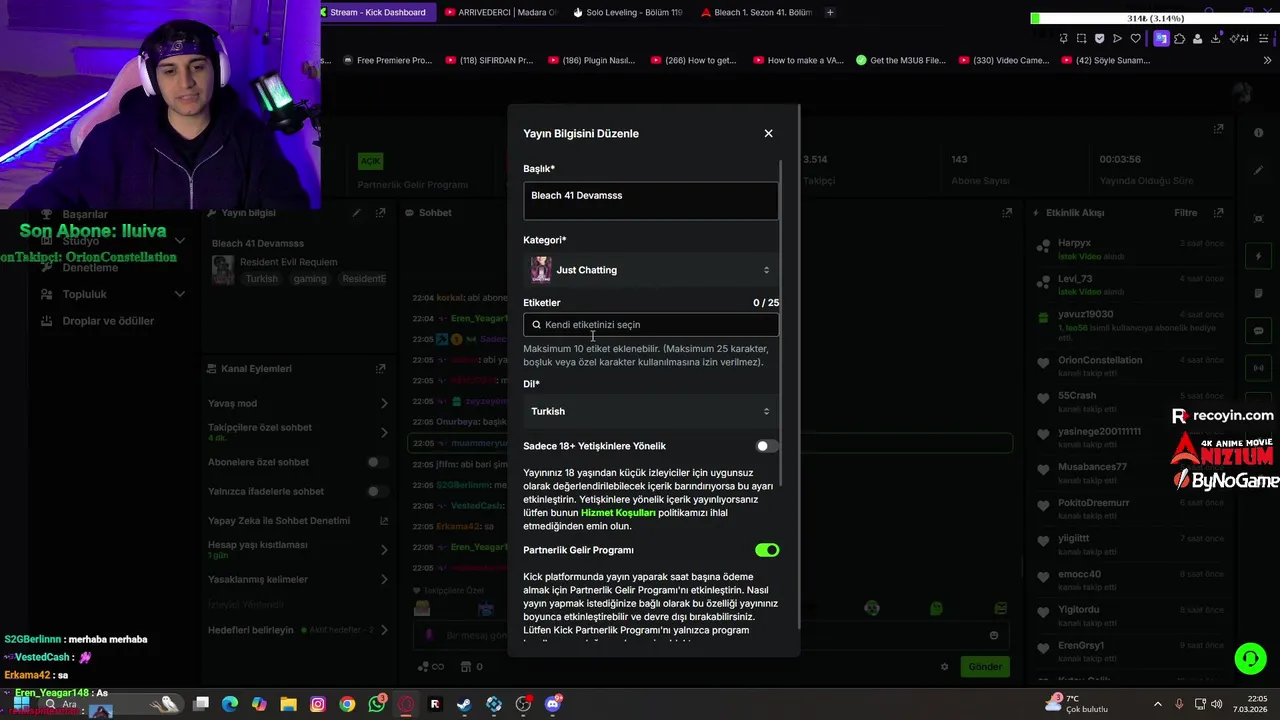
Task: Switch to Stream - Kick Dashboard tab
Action: point(377,12)
